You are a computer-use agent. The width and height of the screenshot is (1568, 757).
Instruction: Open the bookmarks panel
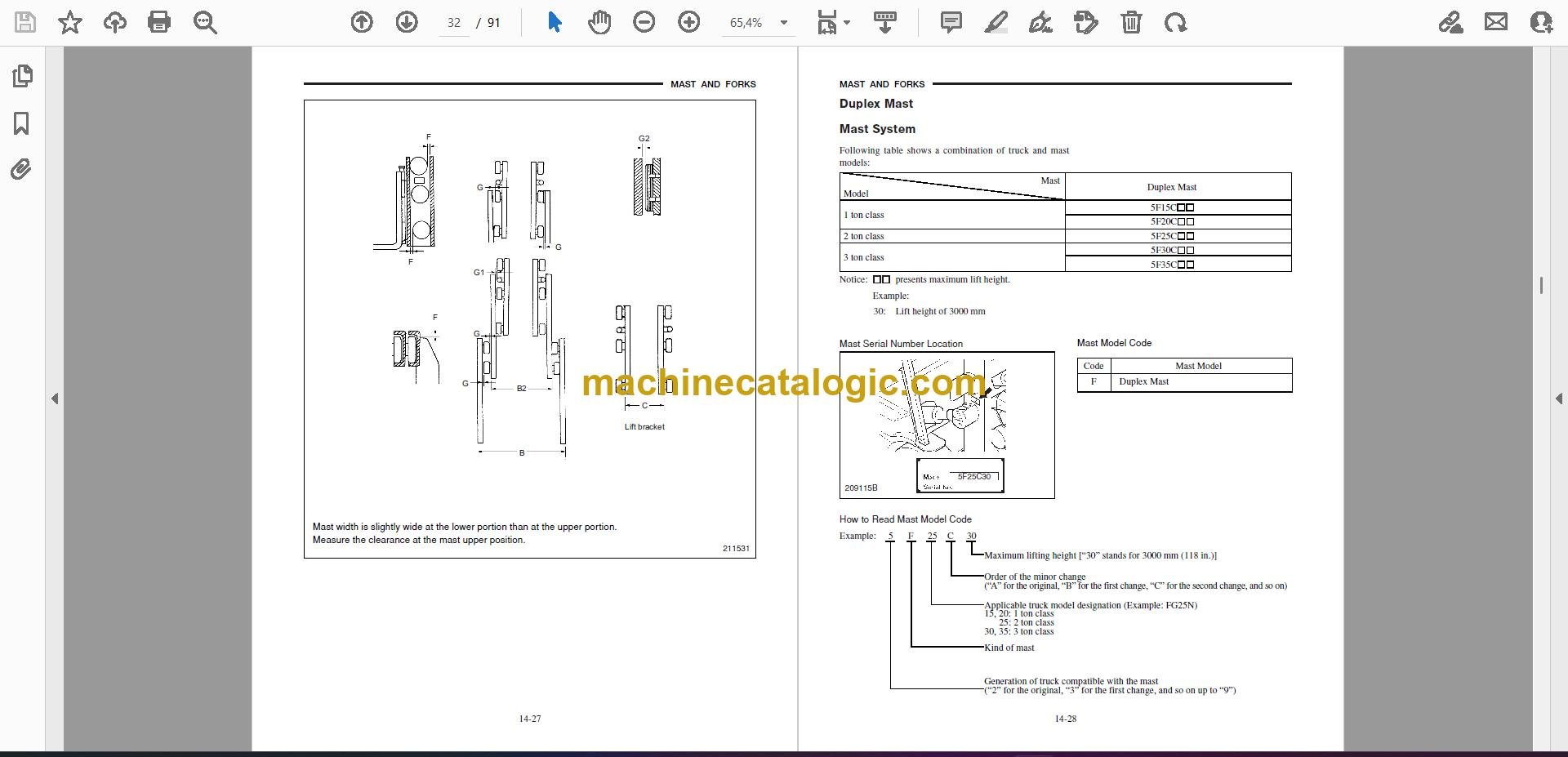pos(22,123)
